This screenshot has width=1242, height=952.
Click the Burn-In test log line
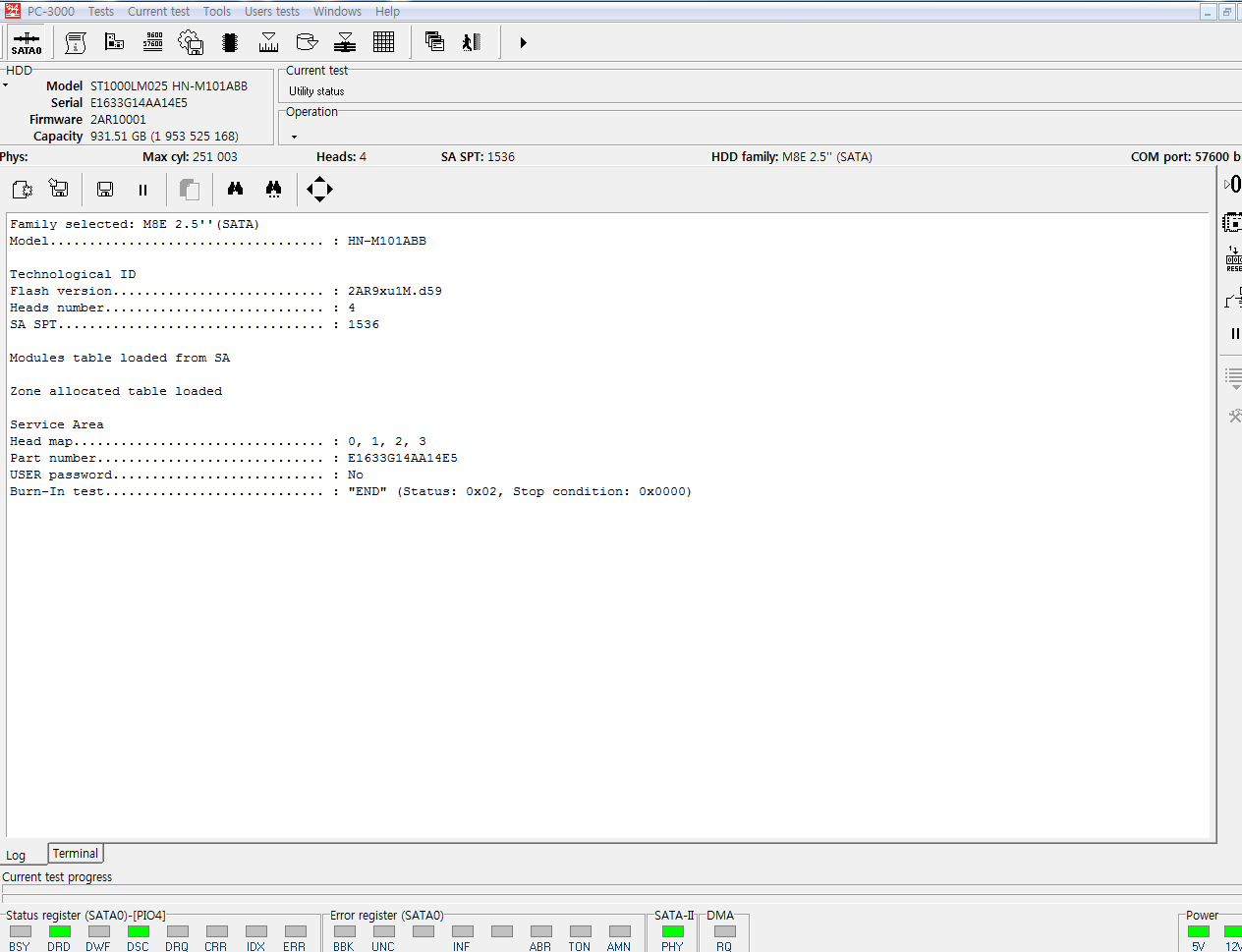(351, 491)
